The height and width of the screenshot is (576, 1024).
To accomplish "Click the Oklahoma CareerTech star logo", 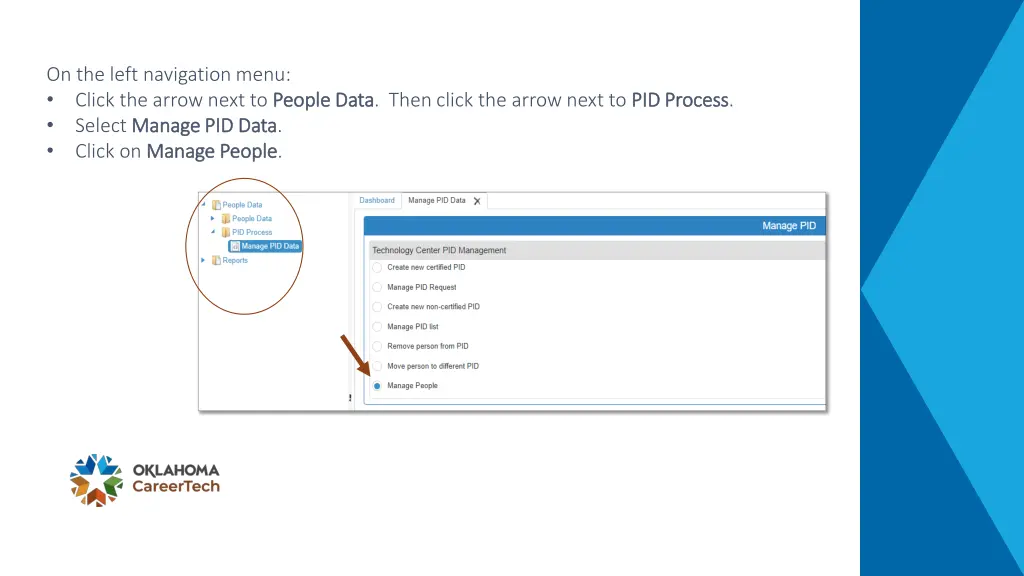I will tap(96, 480).
